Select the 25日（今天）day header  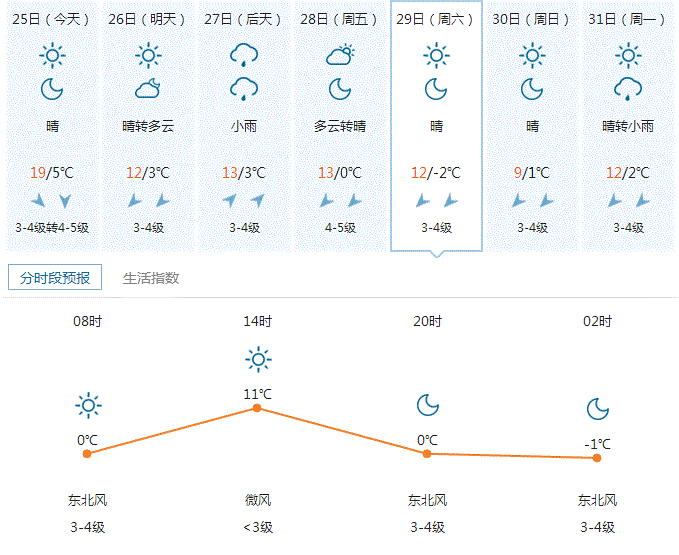point(52,19)
